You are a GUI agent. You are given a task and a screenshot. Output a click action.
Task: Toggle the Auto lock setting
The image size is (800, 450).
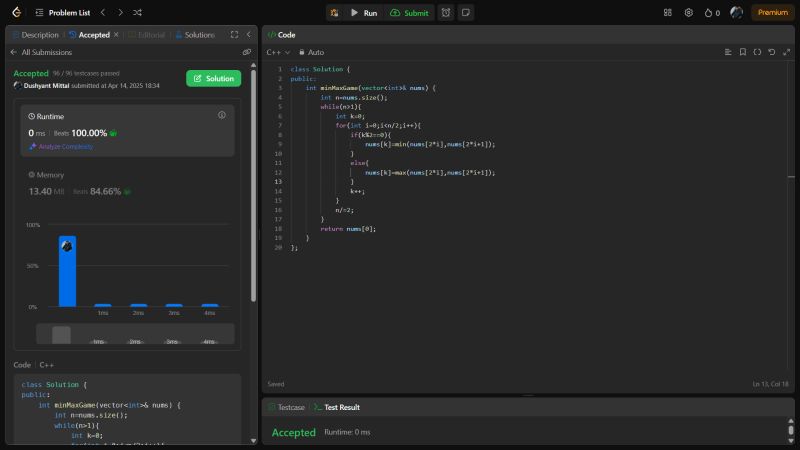311,52
